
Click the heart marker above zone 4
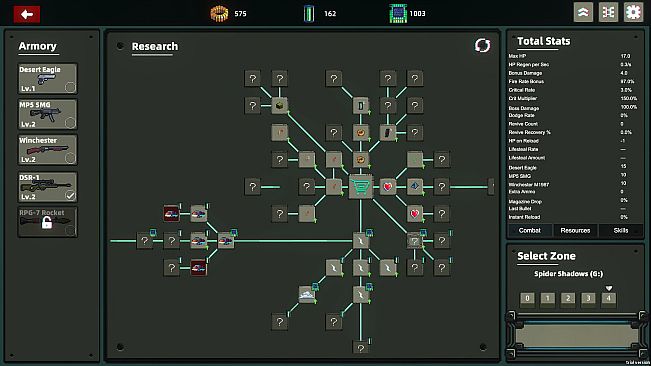[x=609, y=288]
